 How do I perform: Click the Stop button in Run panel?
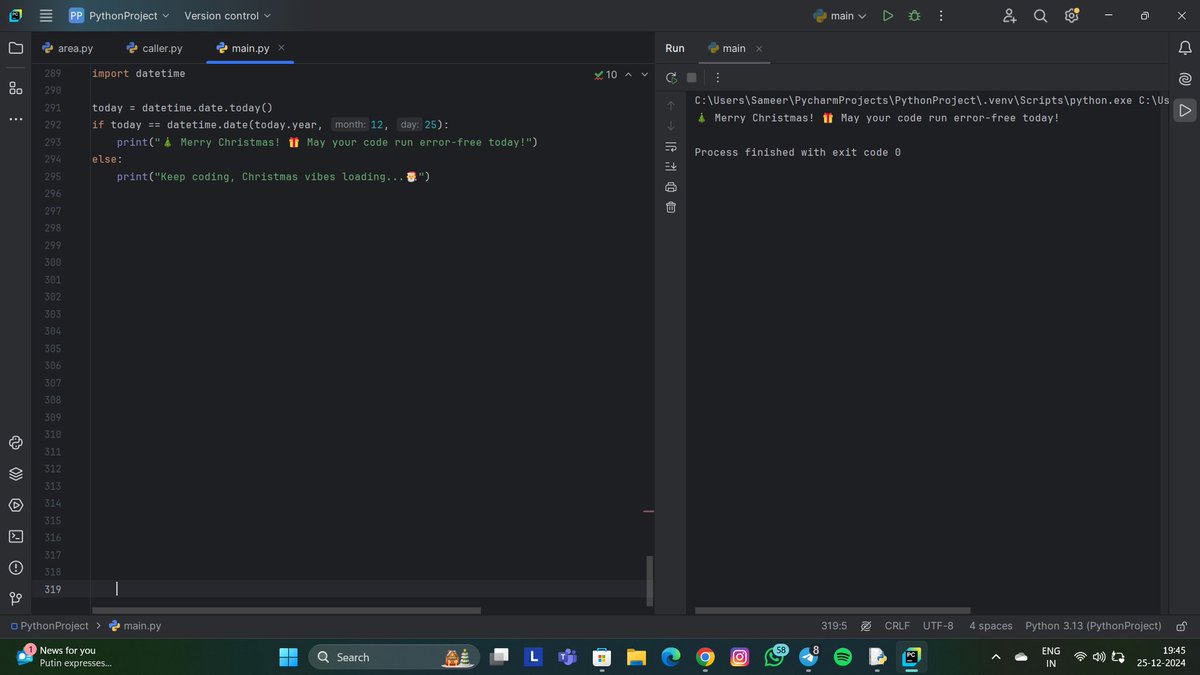(x=691, y=78)
